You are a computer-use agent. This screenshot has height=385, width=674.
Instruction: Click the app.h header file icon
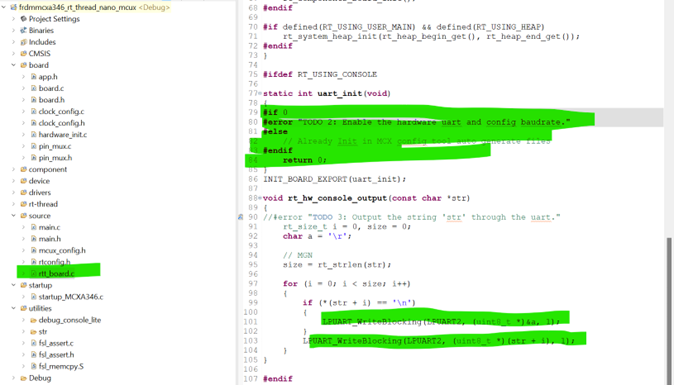pos(34,77)
